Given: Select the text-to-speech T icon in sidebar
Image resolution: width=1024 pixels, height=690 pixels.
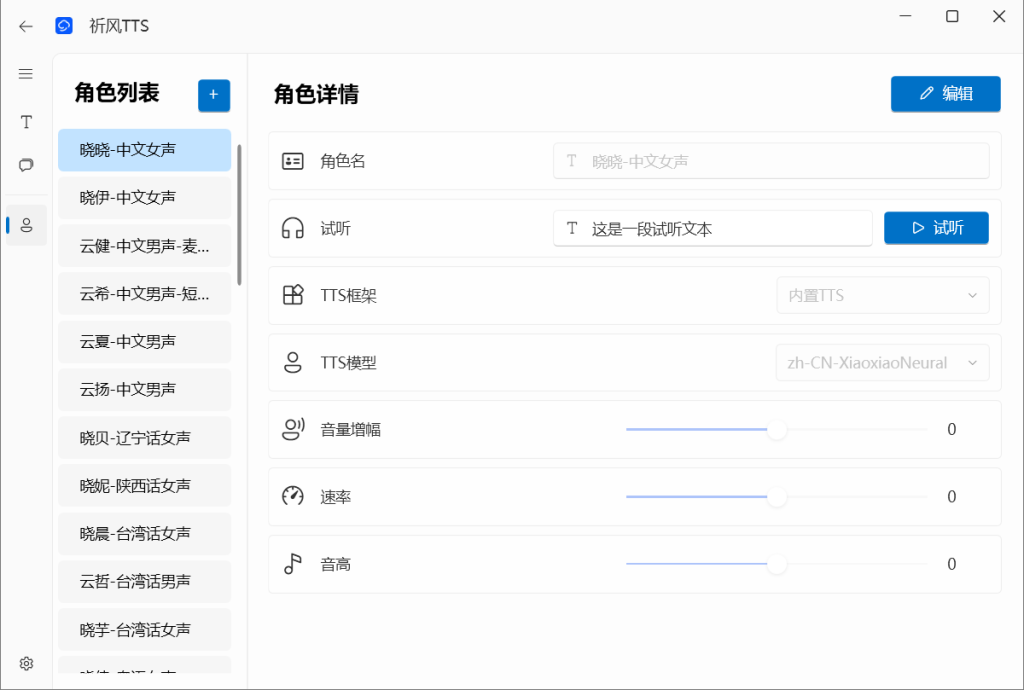Looking at the screenshot, I should point(25,121).
